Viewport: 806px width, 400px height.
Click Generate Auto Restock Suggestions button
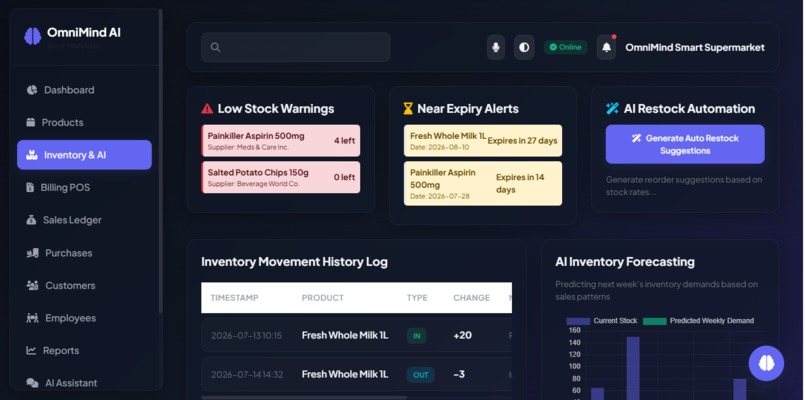tap(685, 144)
